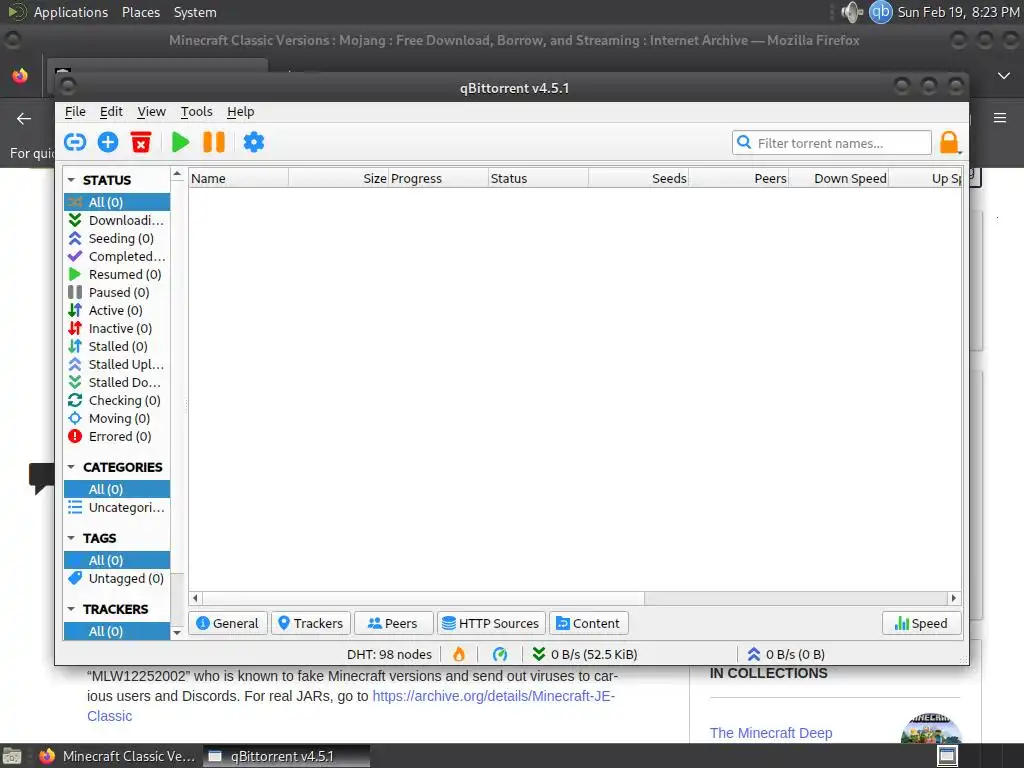Image resolution: width=1024 pixels, height=768 pixels.
Task: Click the orange Pause icon in toolbar
Action: tap(214, 142)
